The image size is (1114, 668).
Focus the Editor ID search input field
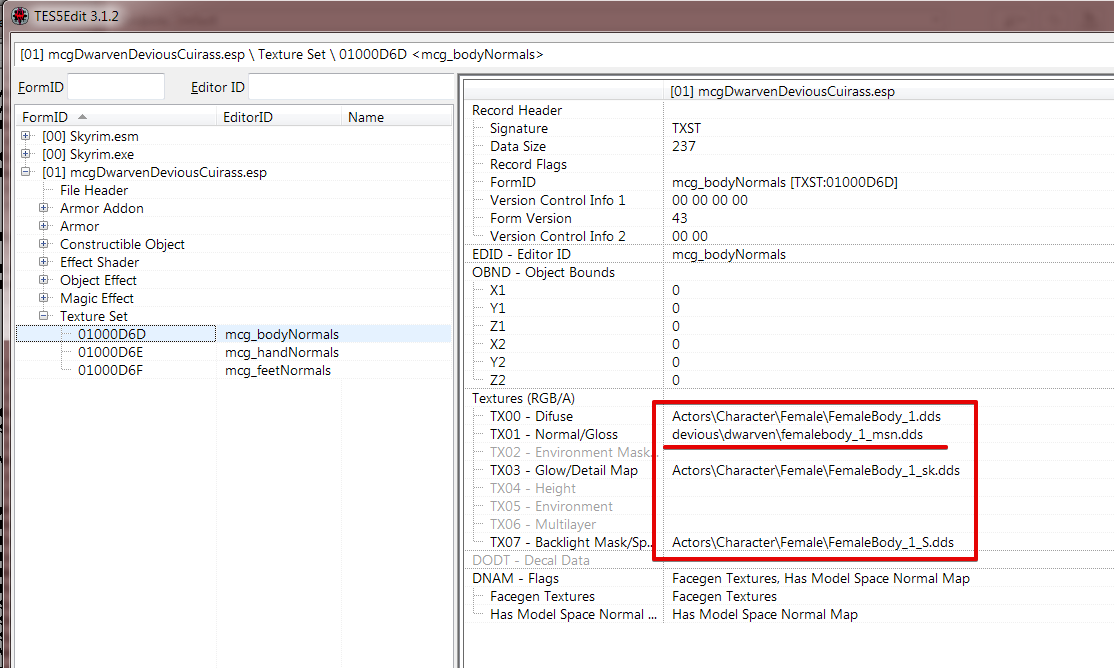[x=351, y=87]
